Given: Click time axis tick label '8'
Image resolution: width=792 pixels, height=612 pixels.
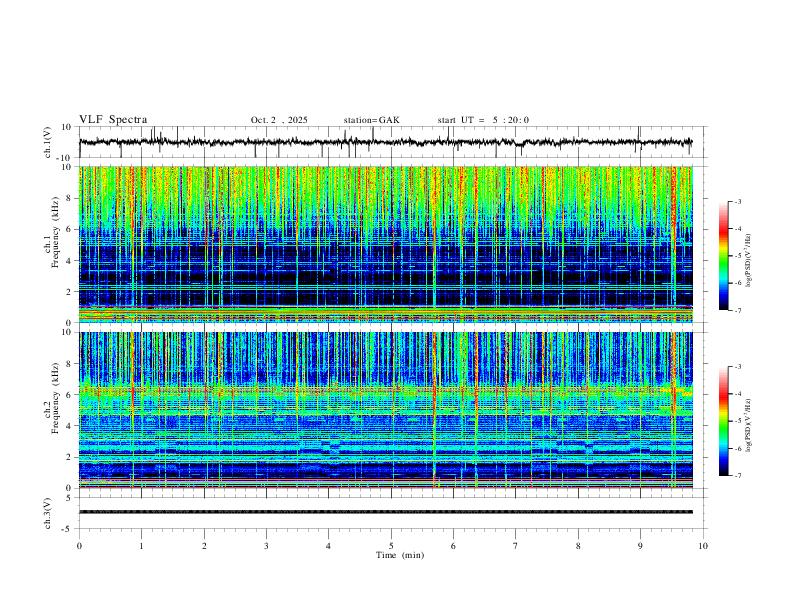Looking at the screenshot, I should (x=578, y=546).
